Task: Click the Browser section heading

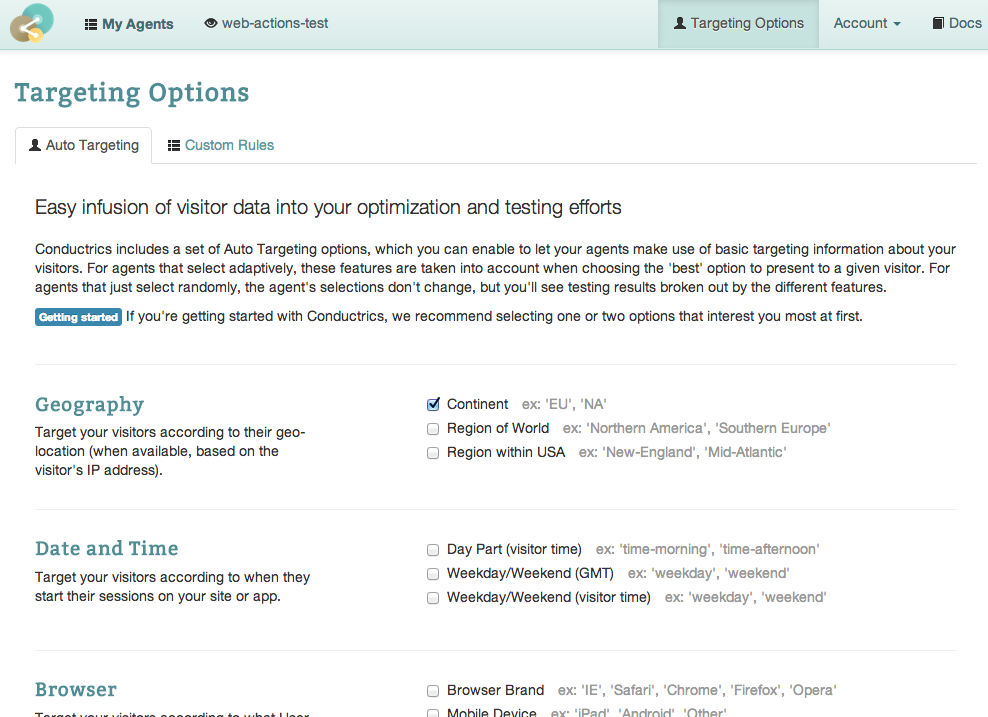Action: pos(76,689)
